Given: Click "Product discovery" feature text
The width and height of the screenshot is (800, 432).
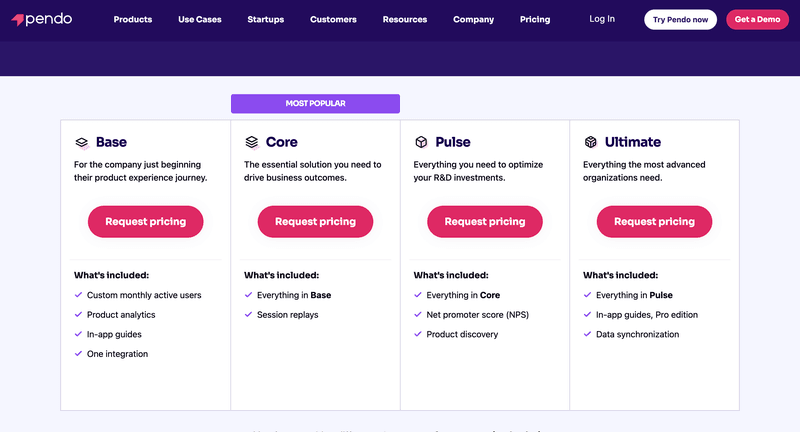Looking at the screenshot, I should point(462,334).
